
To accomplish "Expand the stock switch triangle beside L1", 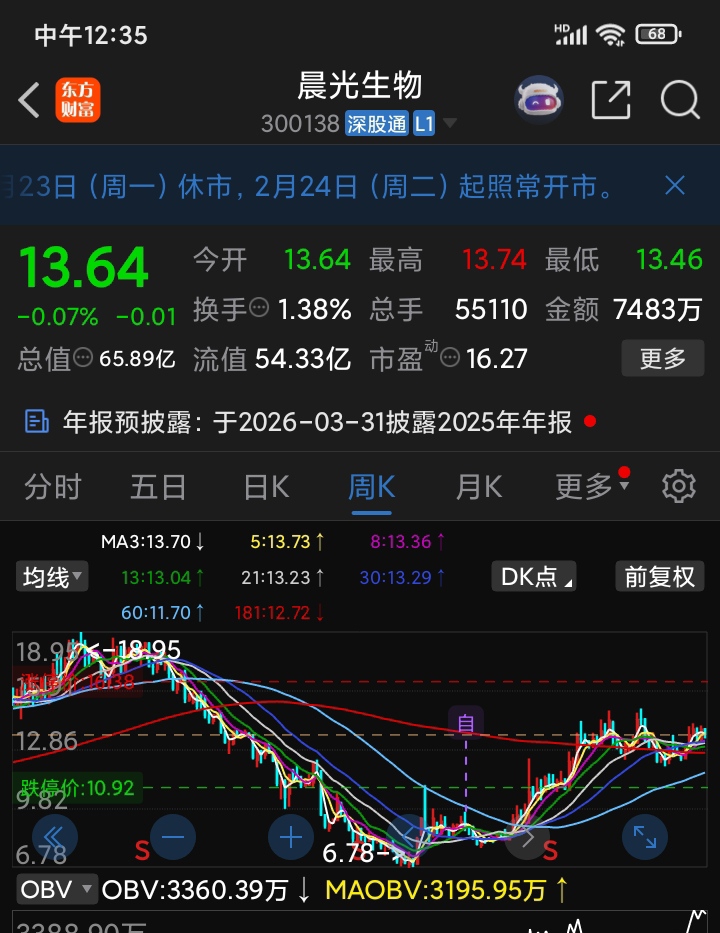I will click(x=450, y=123).
